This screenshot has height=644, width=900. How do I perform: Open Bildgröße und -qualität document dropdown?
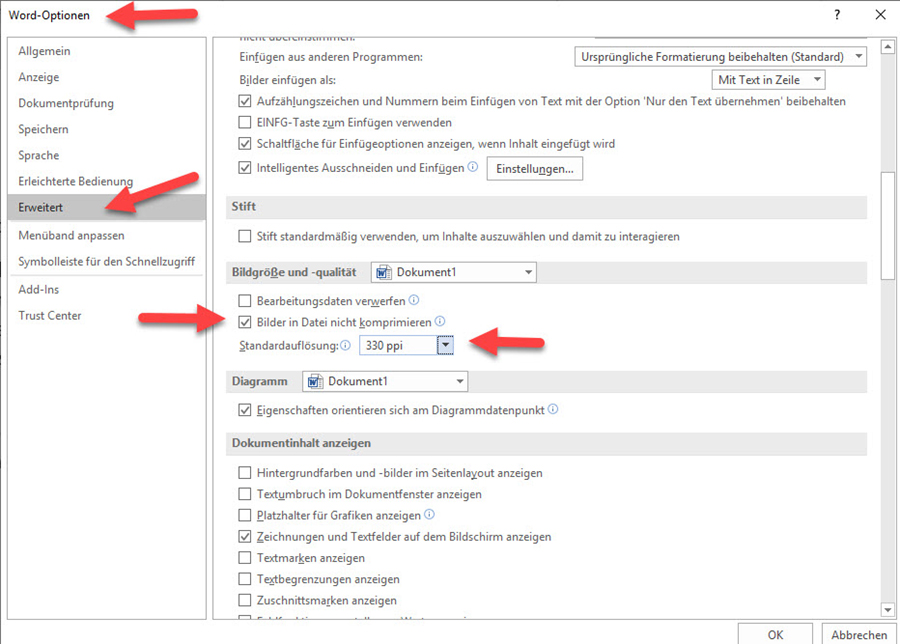[453, 272]
